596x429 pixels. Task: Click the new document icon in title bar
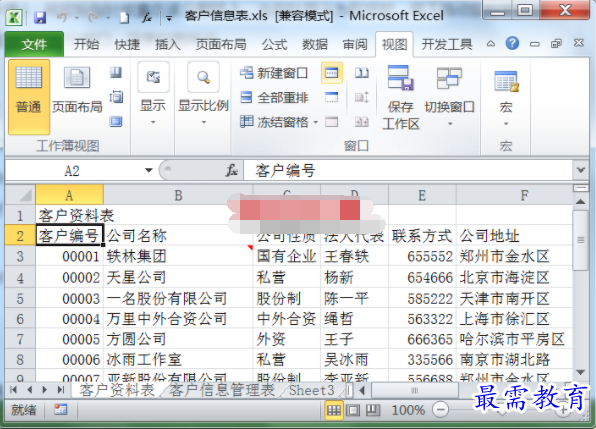click(124, 18)
